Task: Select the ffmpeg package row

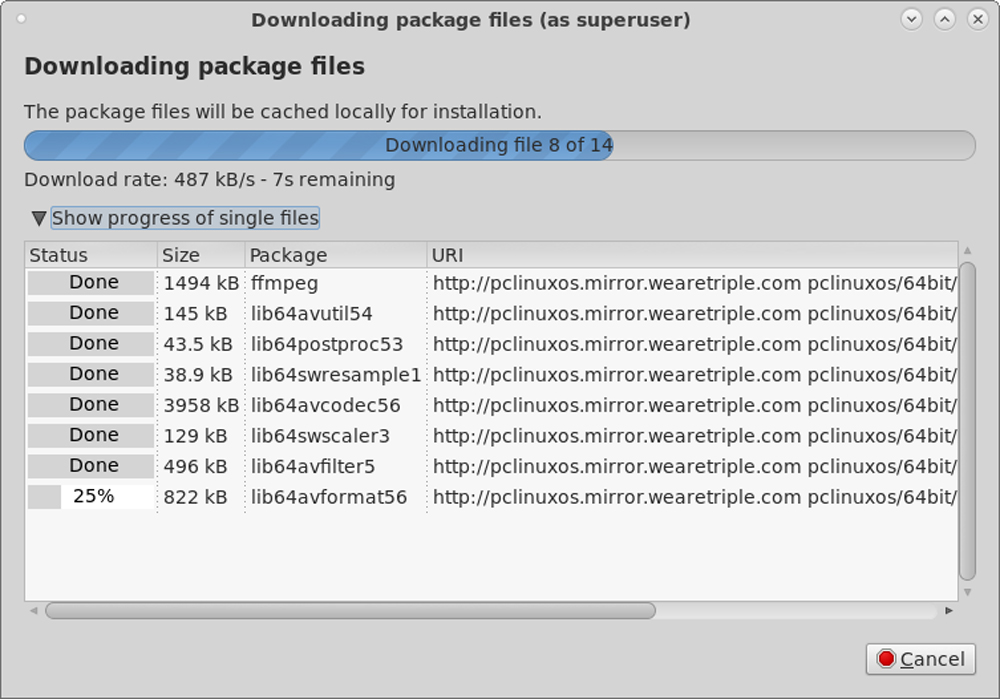Action: tap(491, 283)
